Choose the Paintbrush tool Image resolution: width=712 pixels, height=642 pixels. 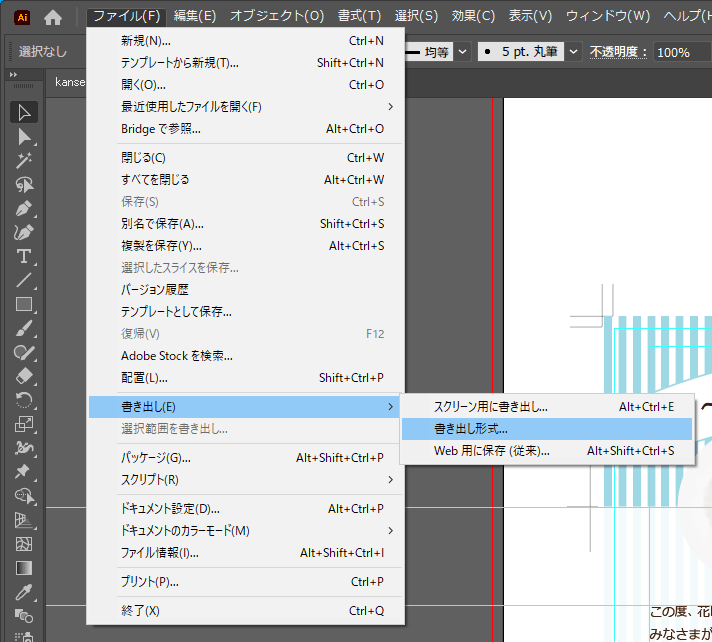point(25,328)
